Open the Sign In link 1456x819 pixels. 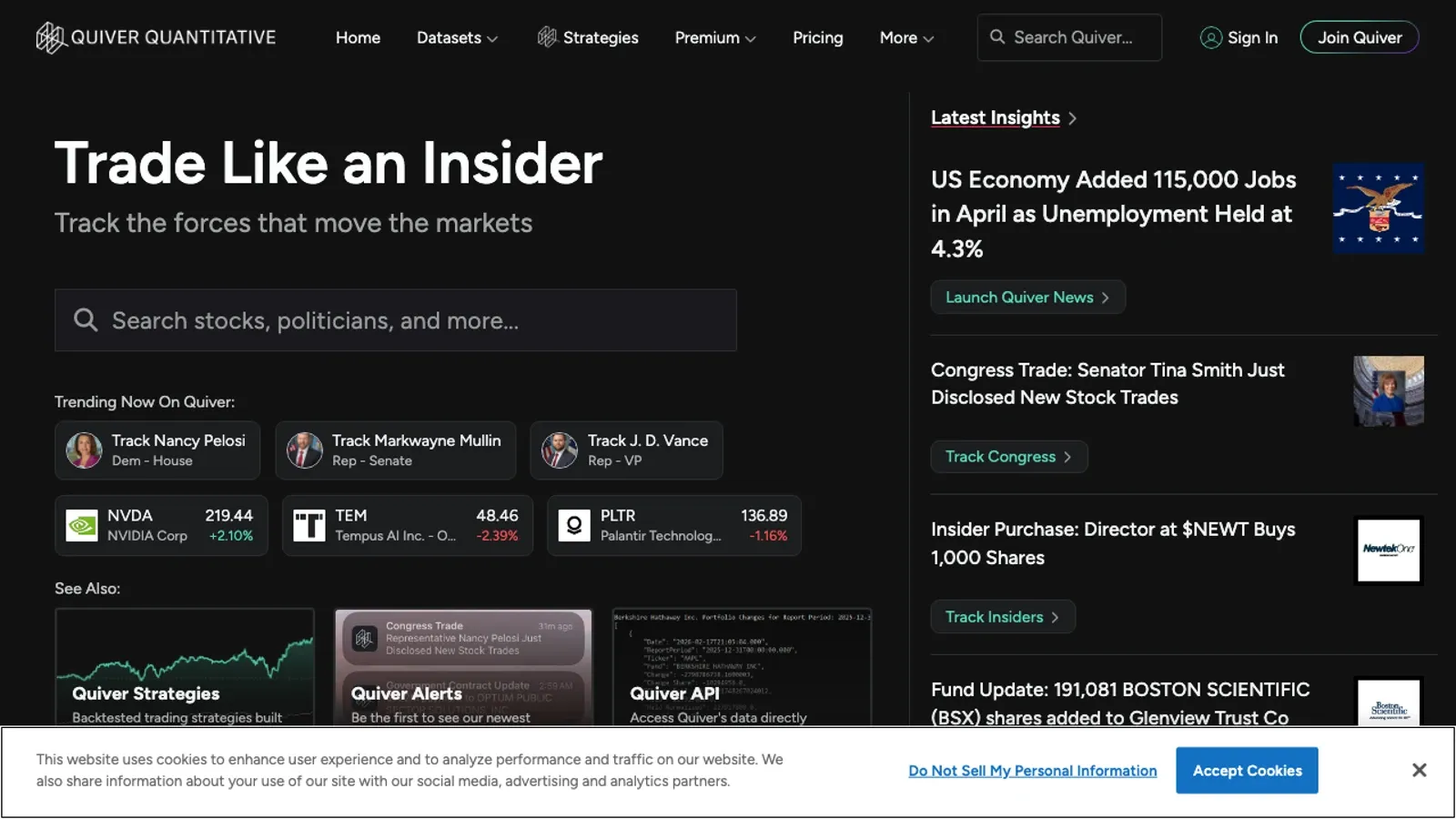coord(1252,37)
